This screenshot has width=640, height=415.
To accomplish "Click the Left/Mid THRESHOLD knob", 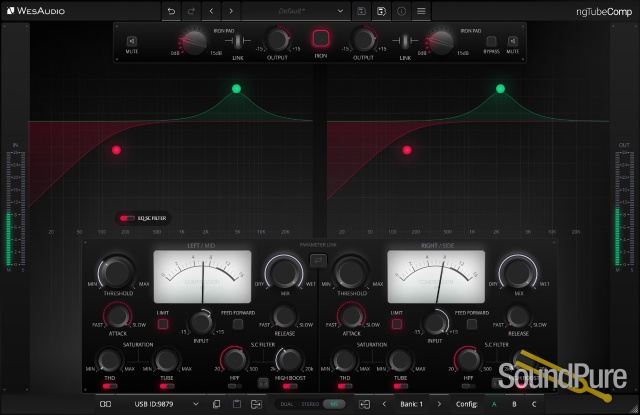I will coord(117,272).
